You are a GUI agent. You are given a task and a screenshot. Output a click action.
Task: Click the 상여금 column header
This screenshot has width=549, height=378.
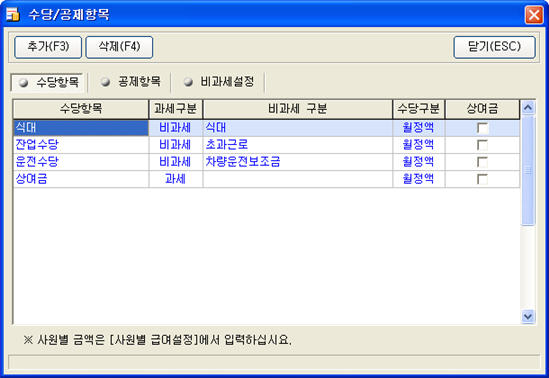point(482,109)
